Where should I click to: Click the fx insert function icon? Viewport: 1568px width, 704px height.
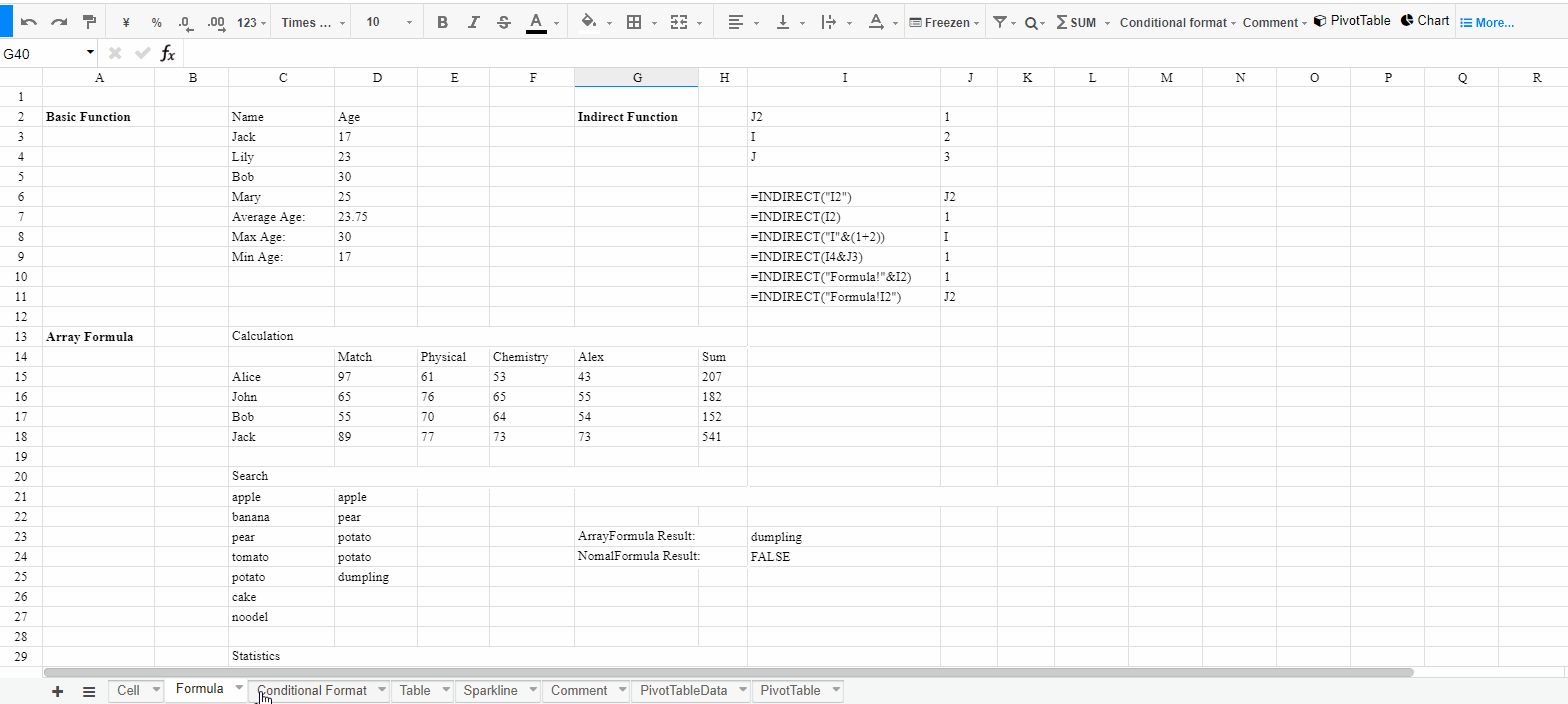pos(168,53)
